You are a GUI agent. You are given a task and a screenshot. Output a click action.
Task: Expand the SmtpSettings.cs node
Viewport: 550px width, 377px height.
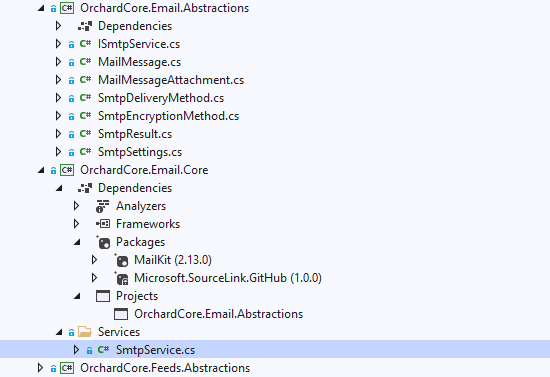pyautogui.click(x=59, y=152)
